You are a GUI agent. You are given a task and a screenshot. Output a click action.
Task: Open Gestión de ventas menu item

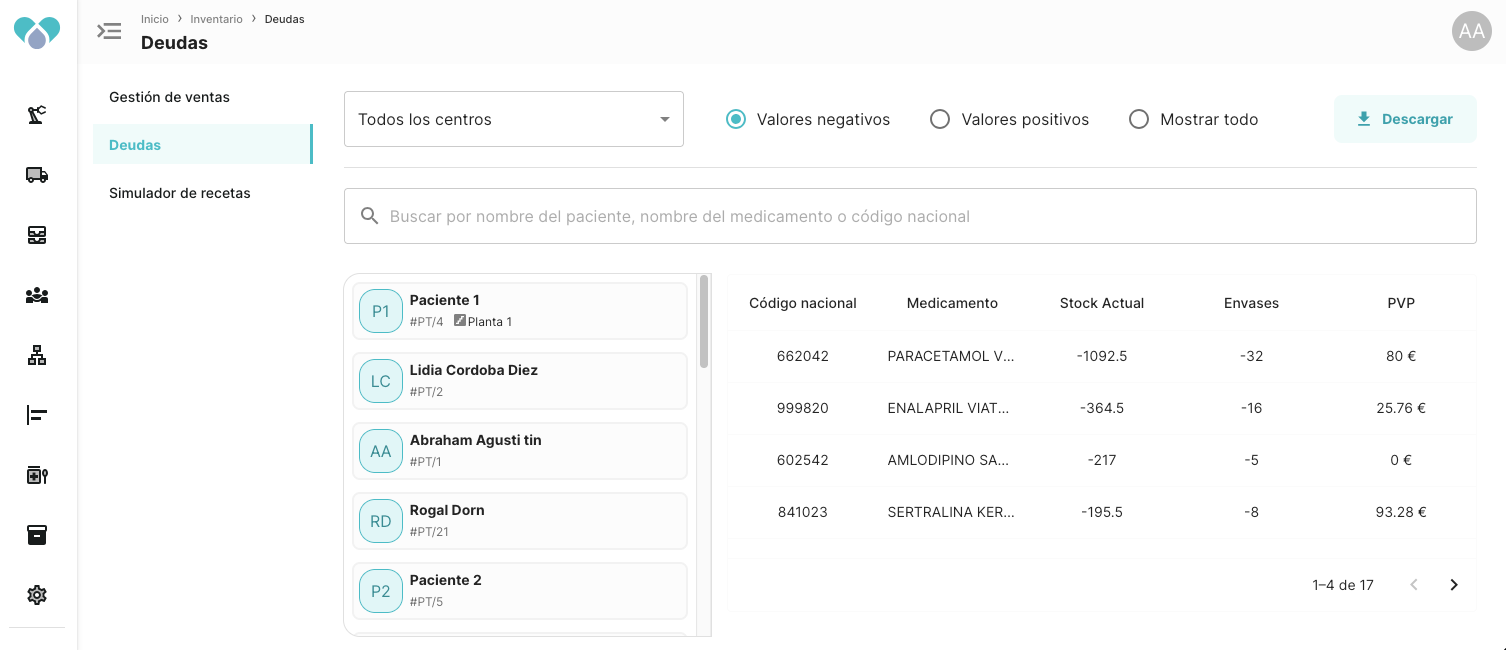(169, 97)
